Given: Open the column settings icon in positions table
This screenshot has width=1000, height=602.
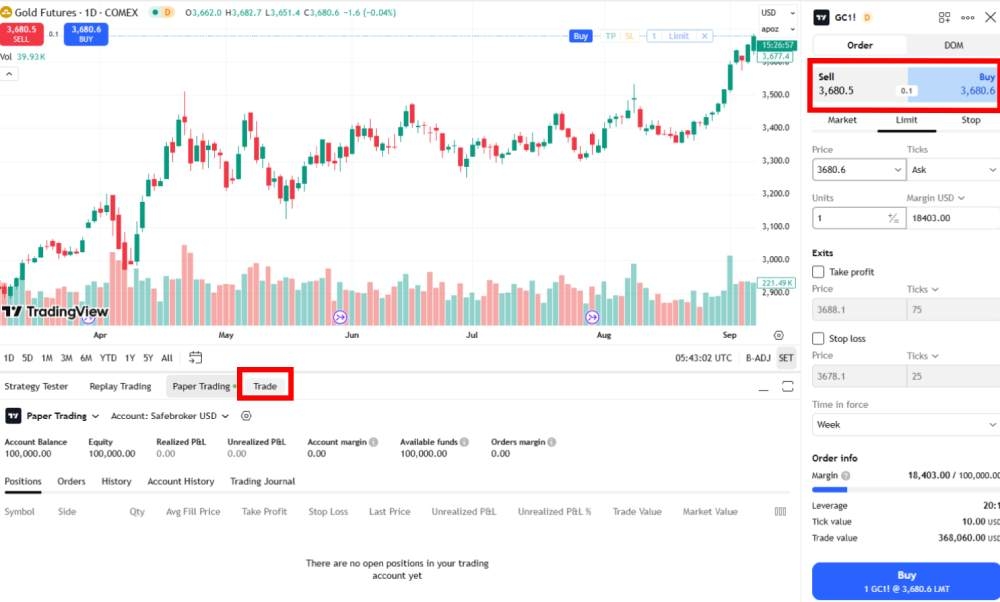Looking at the screenshot, I should pyautogui.click(x=780, y=511).
